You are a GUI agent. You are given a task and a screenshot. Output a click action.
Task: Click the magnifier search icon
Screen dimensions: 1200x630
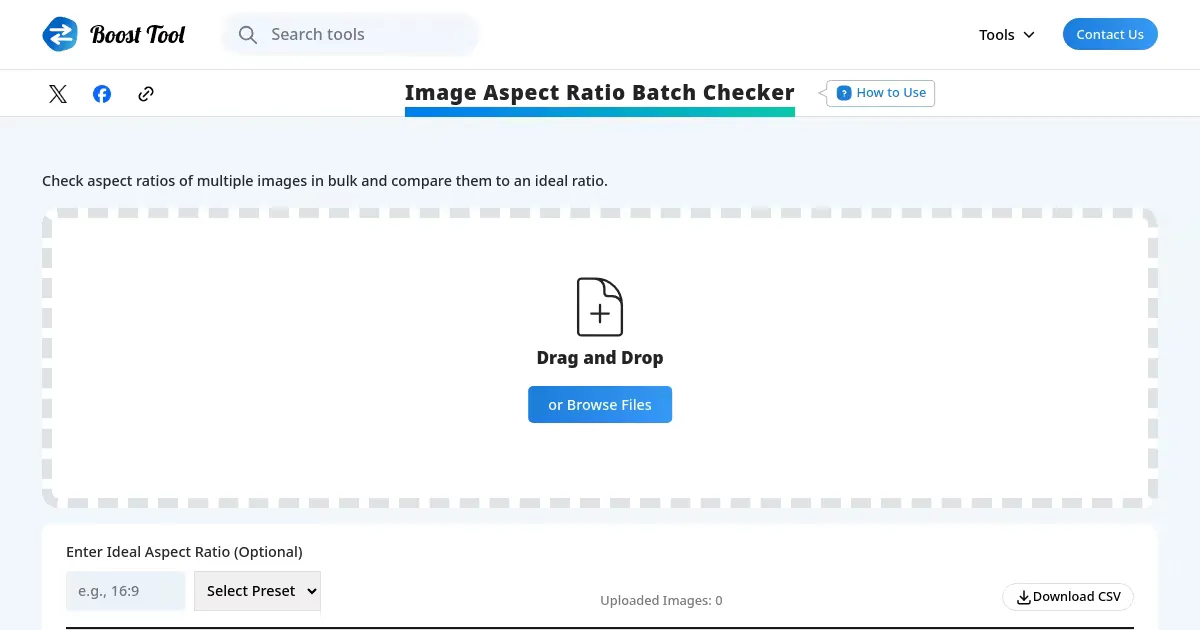pos(248,35)
